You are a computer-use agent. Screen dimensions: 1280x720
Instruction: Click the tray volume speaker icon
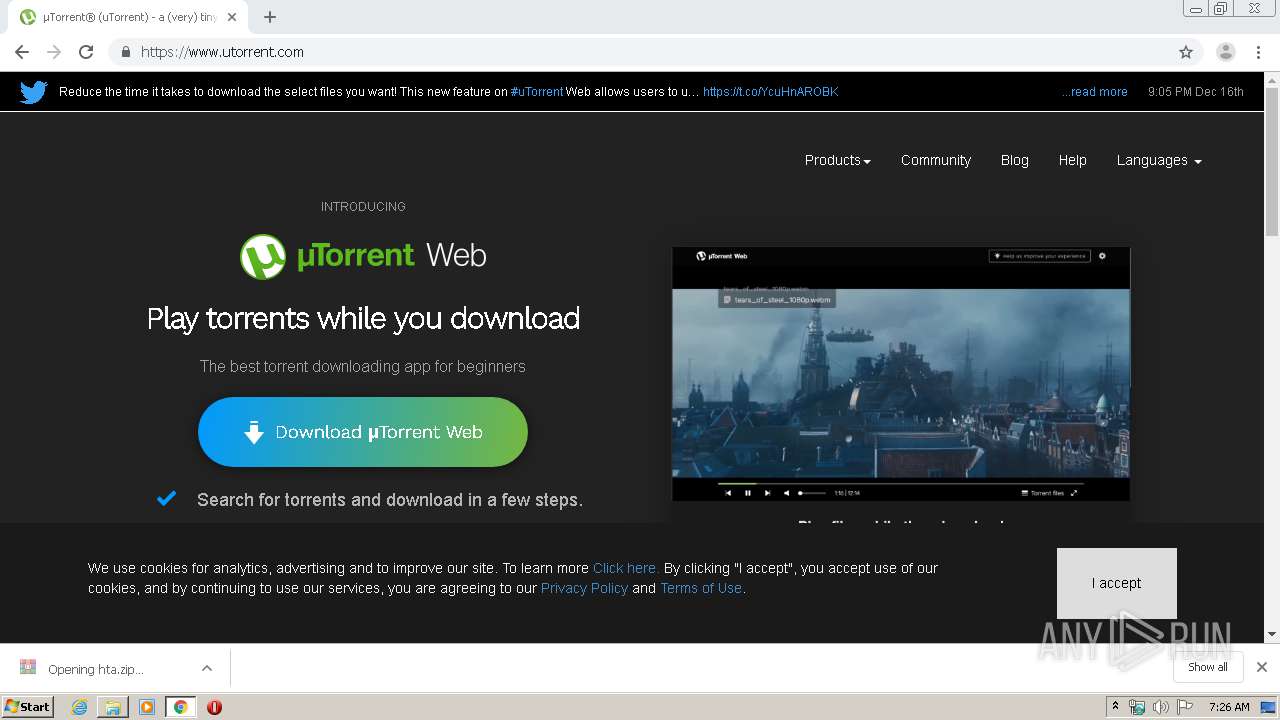coord(1160,707)
